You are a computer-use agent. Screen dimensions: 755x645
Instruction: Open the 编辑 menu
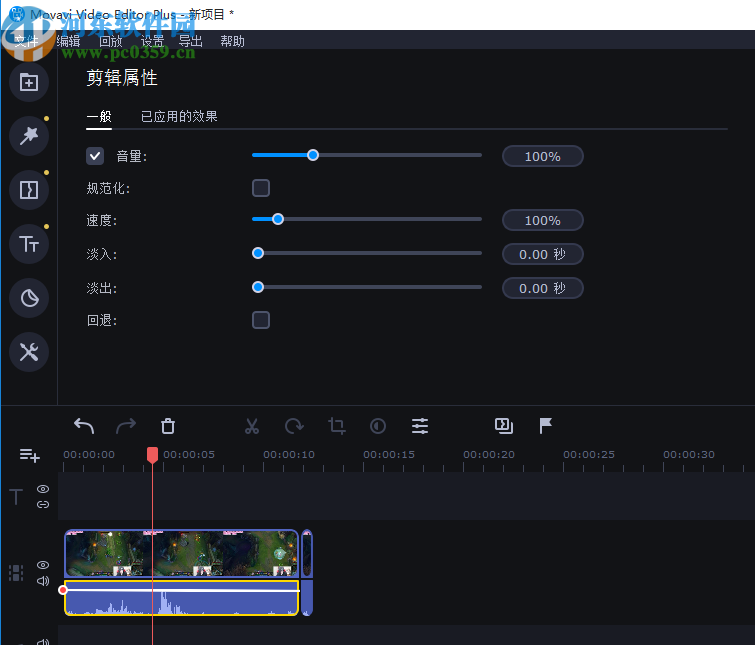(68, 41)
